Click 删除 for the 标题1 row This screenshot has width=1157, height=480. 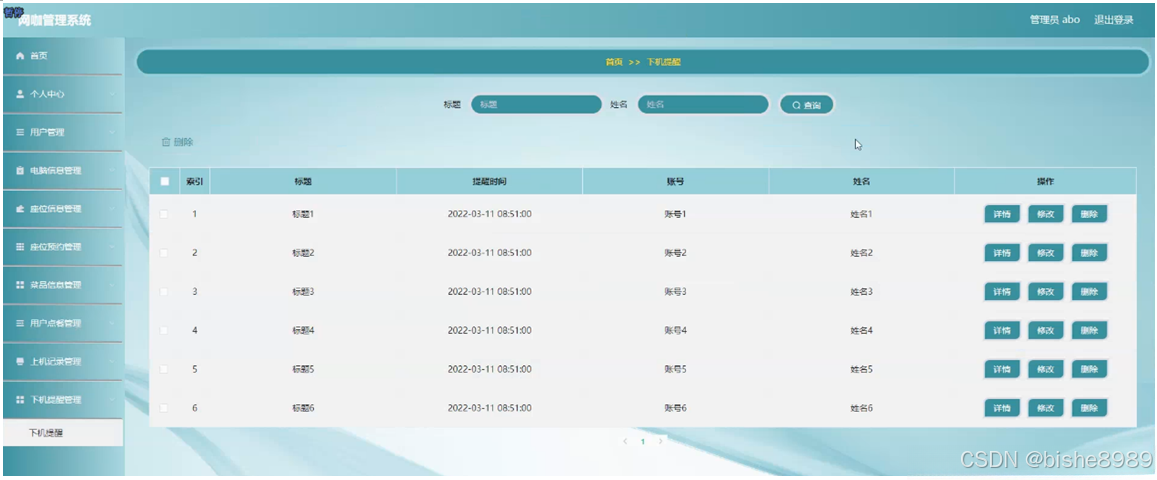click(x=1089, y=215)
